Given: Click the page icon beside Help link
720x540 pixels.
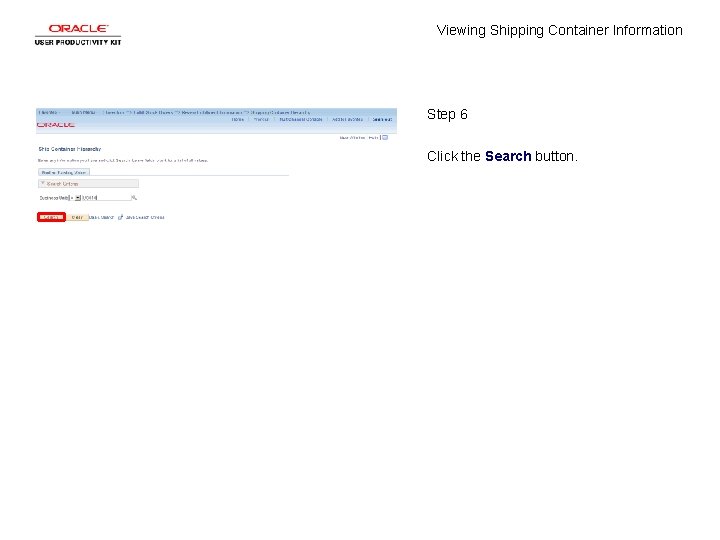Looking at the screenshot, I should (385, 137).
